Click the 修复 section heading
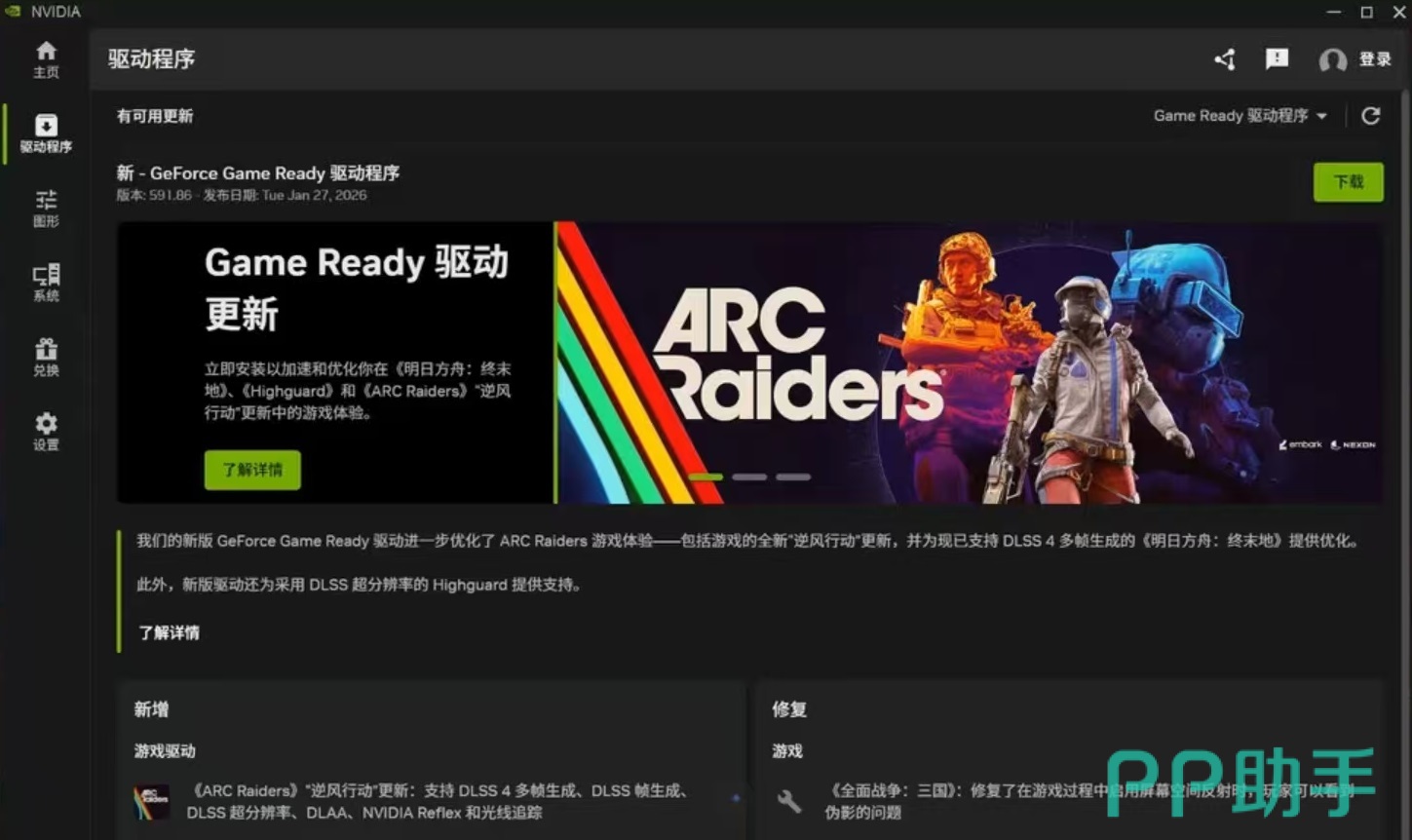 coord(789,709)
